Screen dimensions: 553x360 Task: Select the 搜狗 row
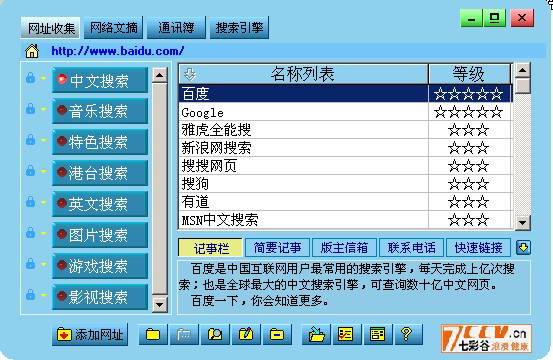click(x=345, y=184)
